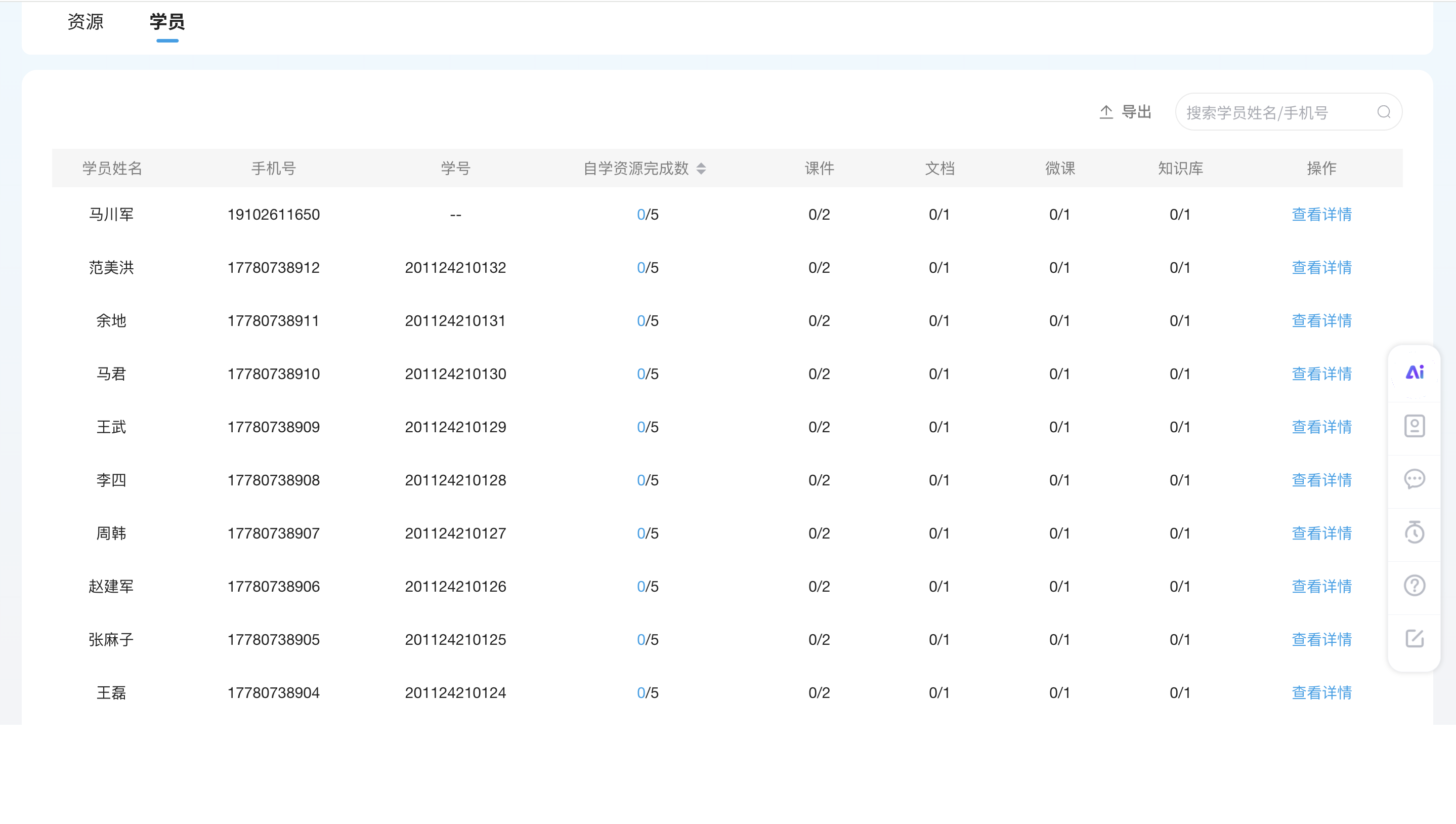Click the name 周韩

tap(111, 533)
